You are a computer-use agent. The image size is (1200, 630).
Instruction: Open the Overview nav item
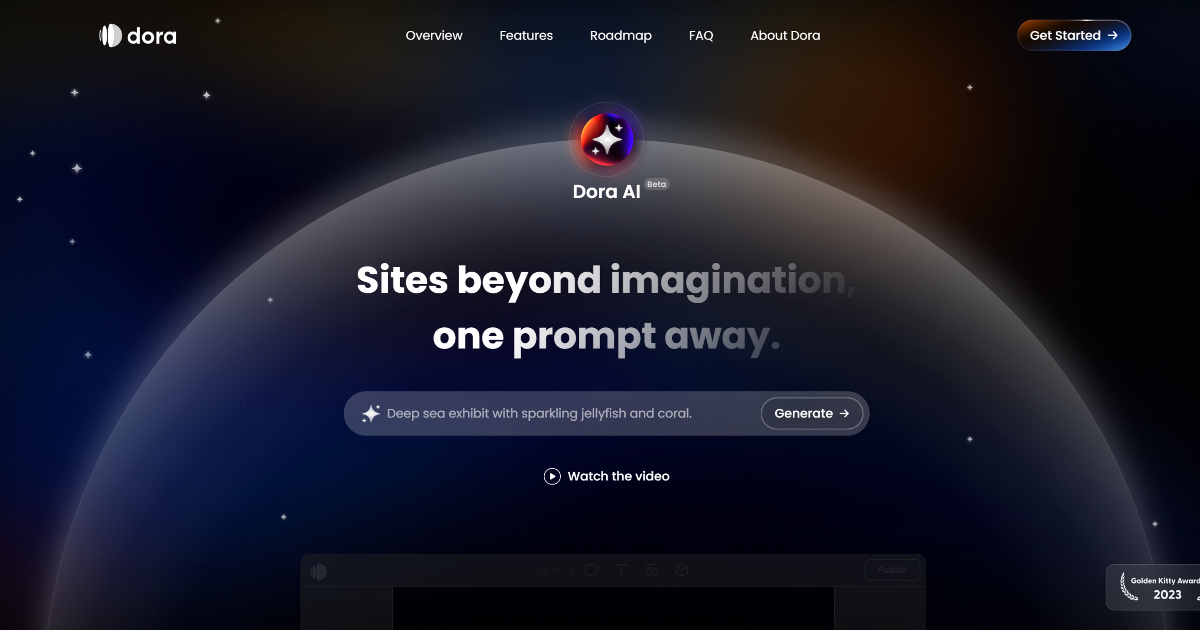click(434, 35)
